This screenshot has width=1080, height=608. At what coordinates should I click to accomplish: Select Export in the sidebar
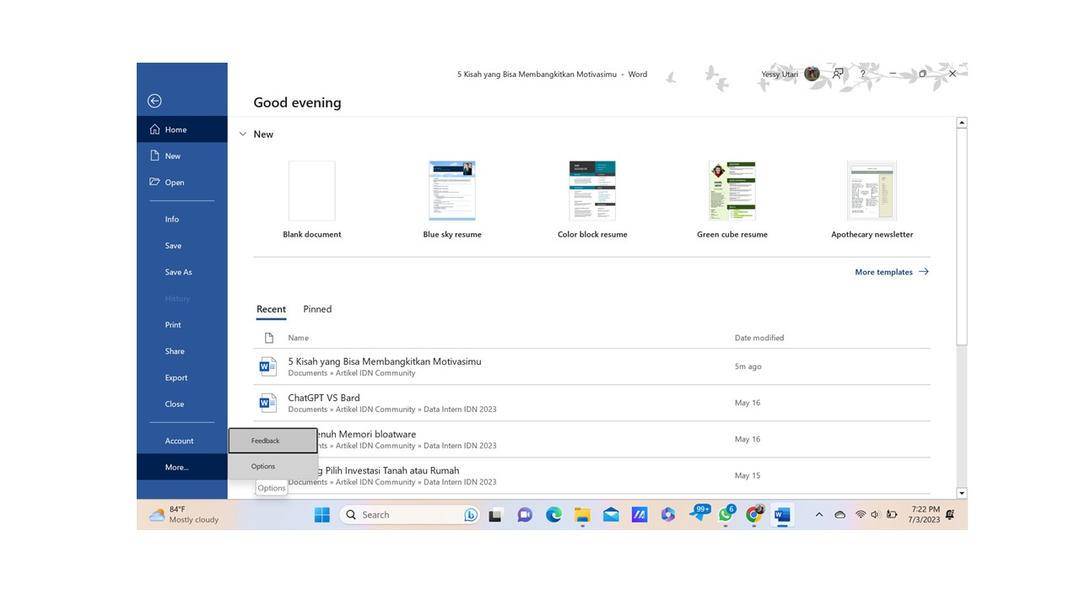182,377
